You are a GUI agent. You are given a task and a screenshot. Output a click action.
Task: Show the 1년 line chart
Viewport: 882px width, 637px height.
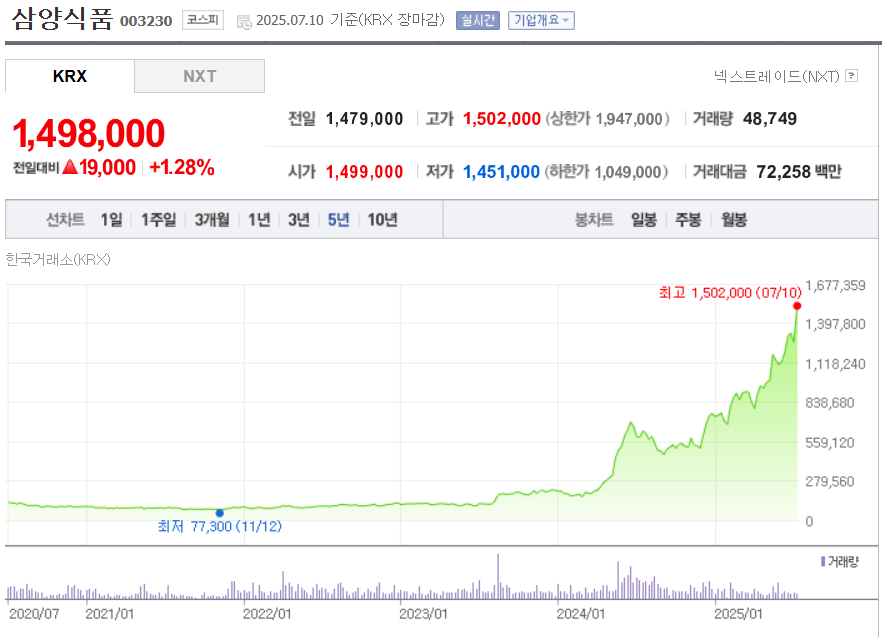point(259,220)
